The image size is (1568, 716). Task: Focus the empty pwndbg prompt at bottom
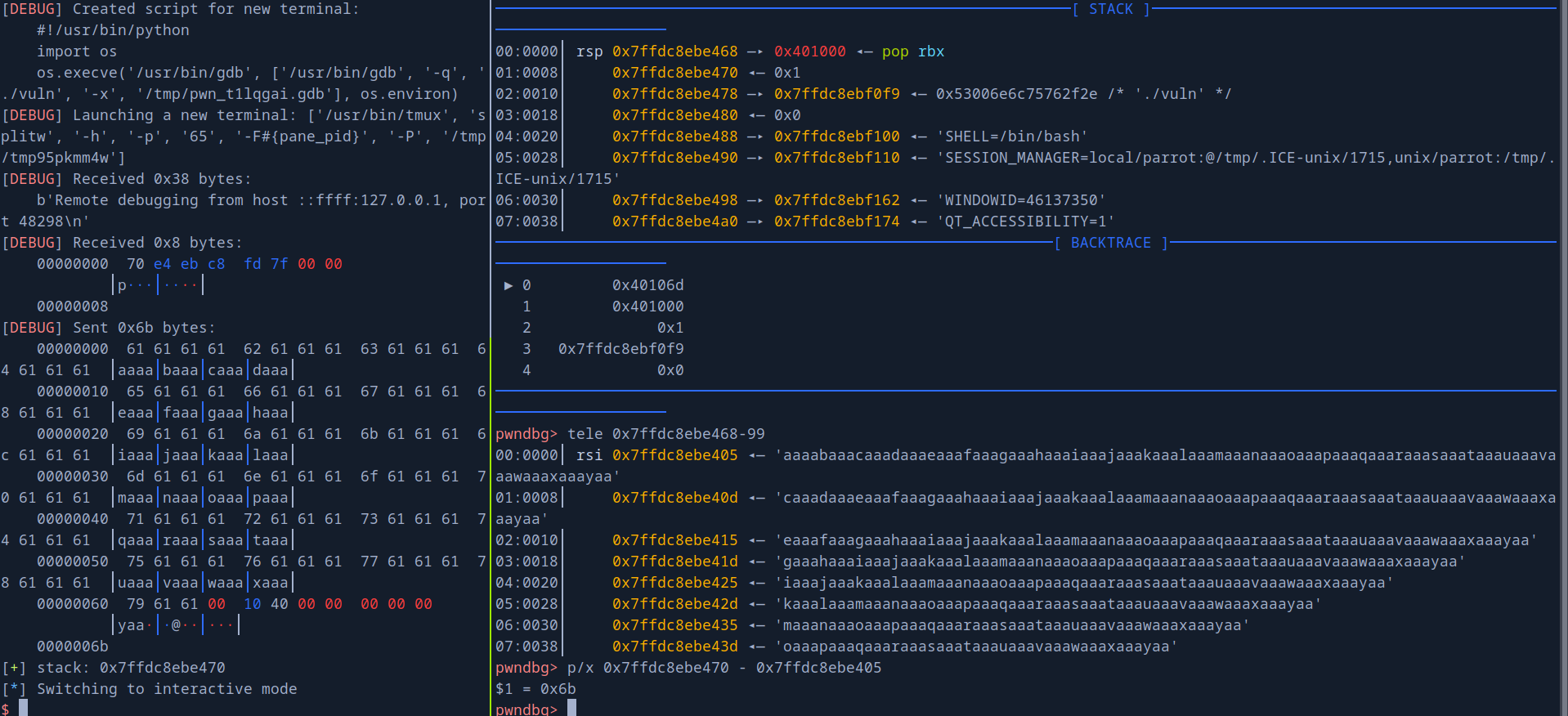tap(571, 709)
